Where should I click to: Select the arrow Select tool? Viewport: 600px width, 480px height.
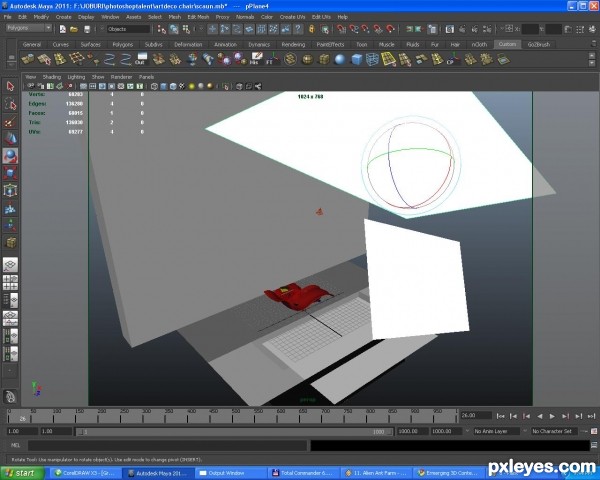(10, 86)
